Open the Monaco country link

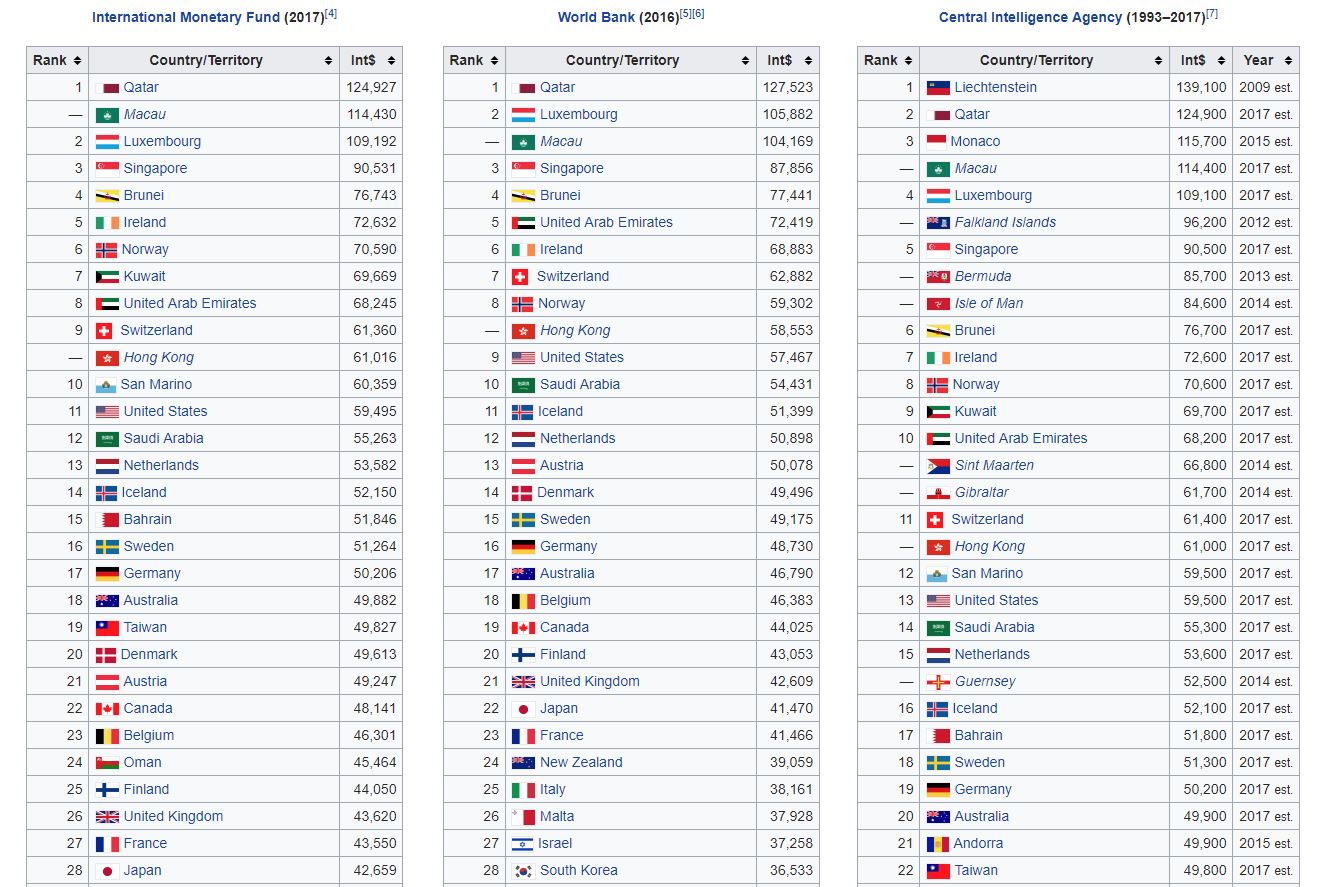pos(975,142)
